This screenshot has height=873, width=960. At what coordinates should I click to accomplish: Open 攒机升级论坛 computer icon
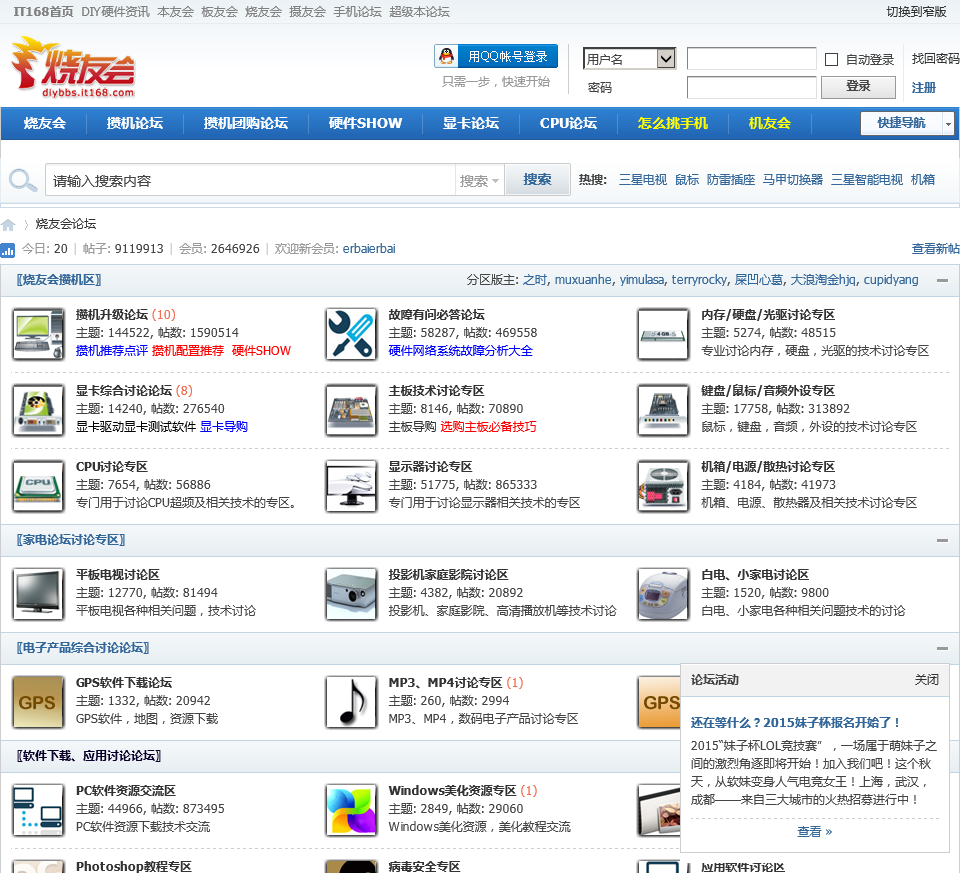[39, 334]
